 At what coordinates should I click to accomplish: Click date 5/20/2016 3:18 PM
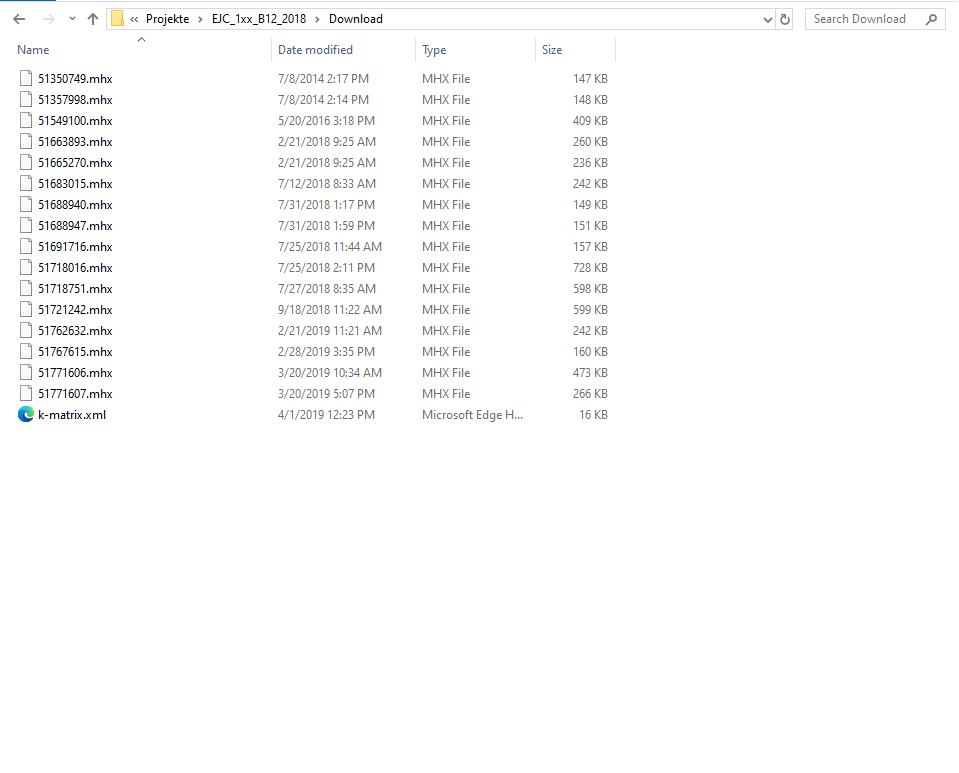point(326,120)
